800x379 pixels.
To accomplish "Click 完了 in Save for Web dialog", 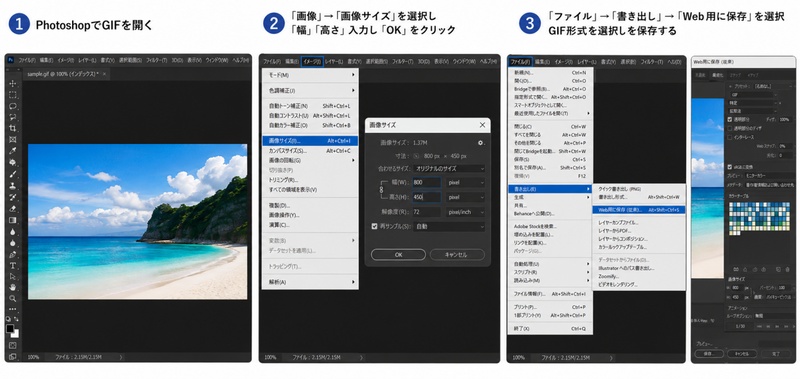I will tap(776, 353).
